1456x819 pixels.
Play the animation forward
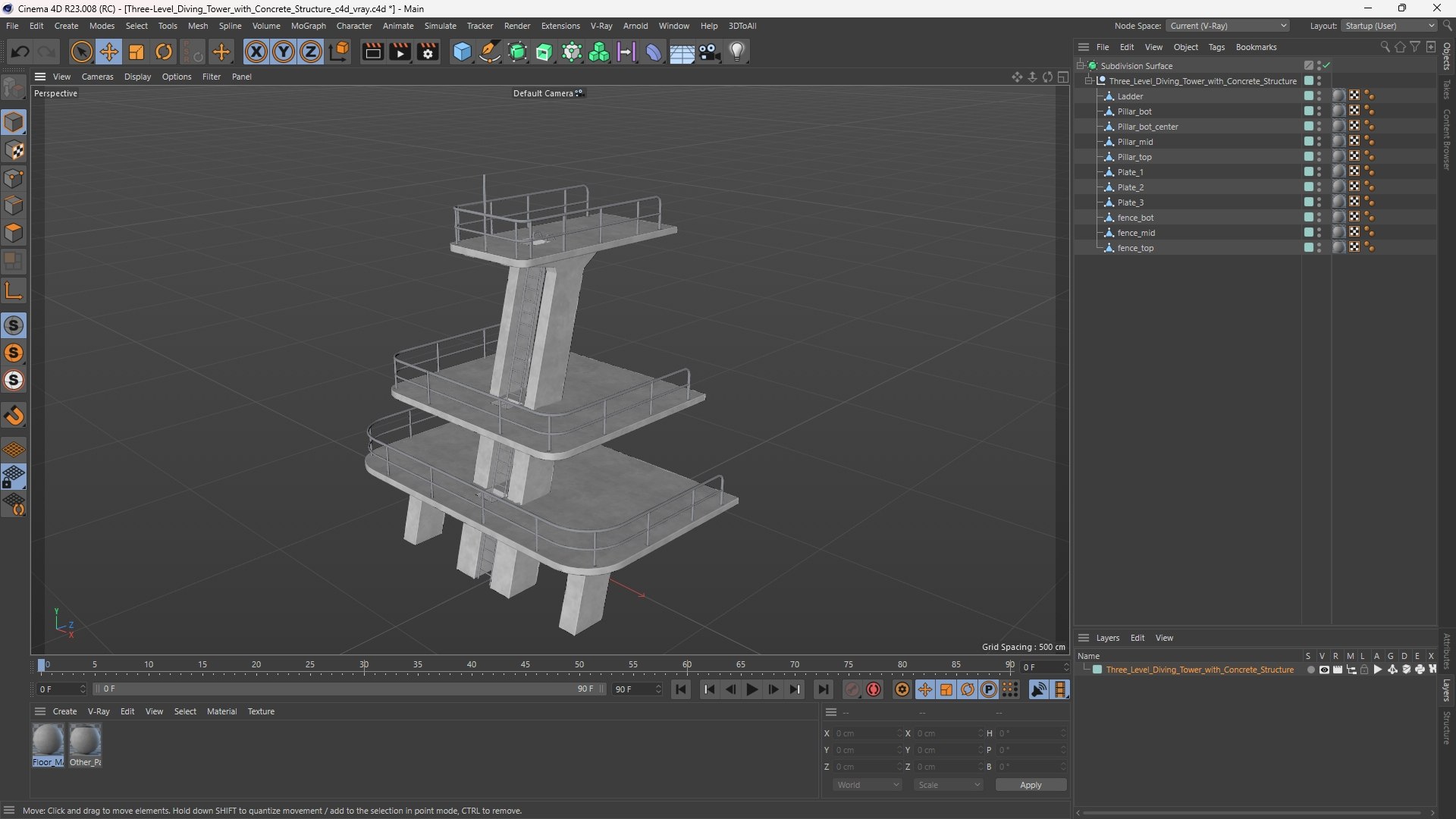[x=752, y=689]
